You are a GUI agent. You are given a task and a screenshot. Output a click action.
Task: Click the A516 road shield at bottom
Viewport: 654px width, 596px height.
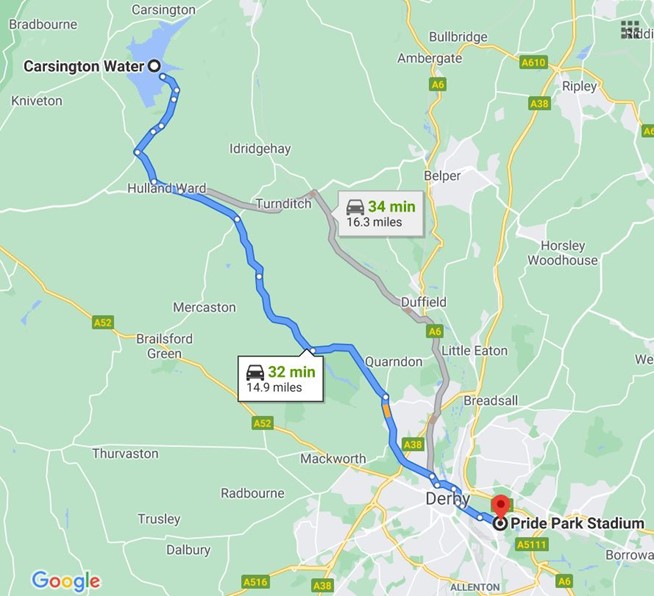coord(255,582)
